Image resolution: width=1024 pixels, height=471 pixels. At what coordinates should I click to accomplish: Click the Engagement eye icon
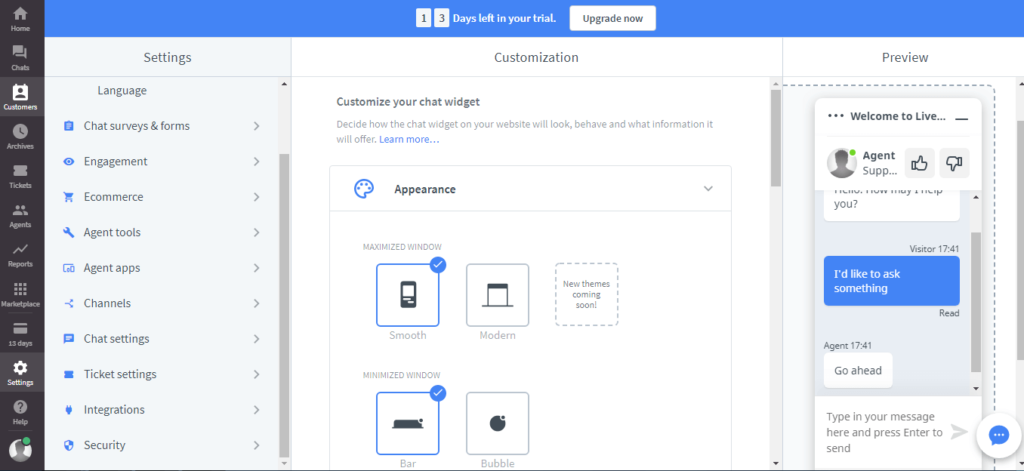[x=69, y=161]
